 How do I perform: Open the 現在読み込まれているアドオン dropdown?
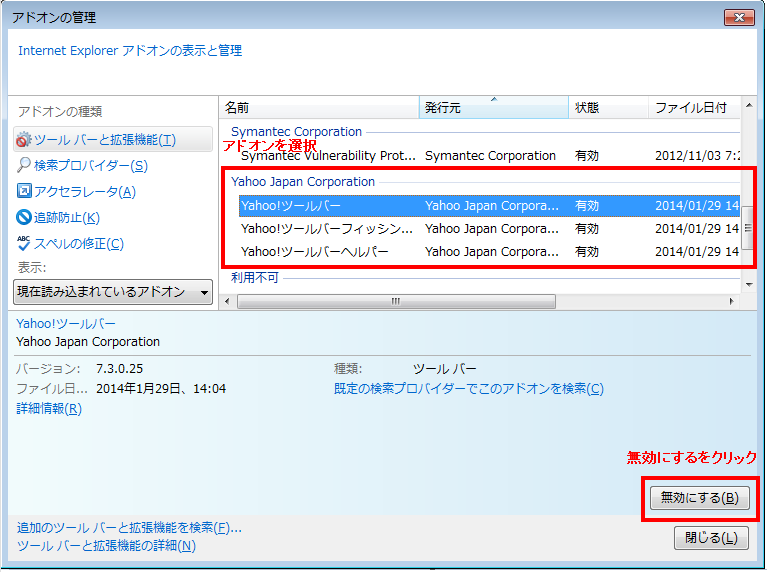click(113, 292)
